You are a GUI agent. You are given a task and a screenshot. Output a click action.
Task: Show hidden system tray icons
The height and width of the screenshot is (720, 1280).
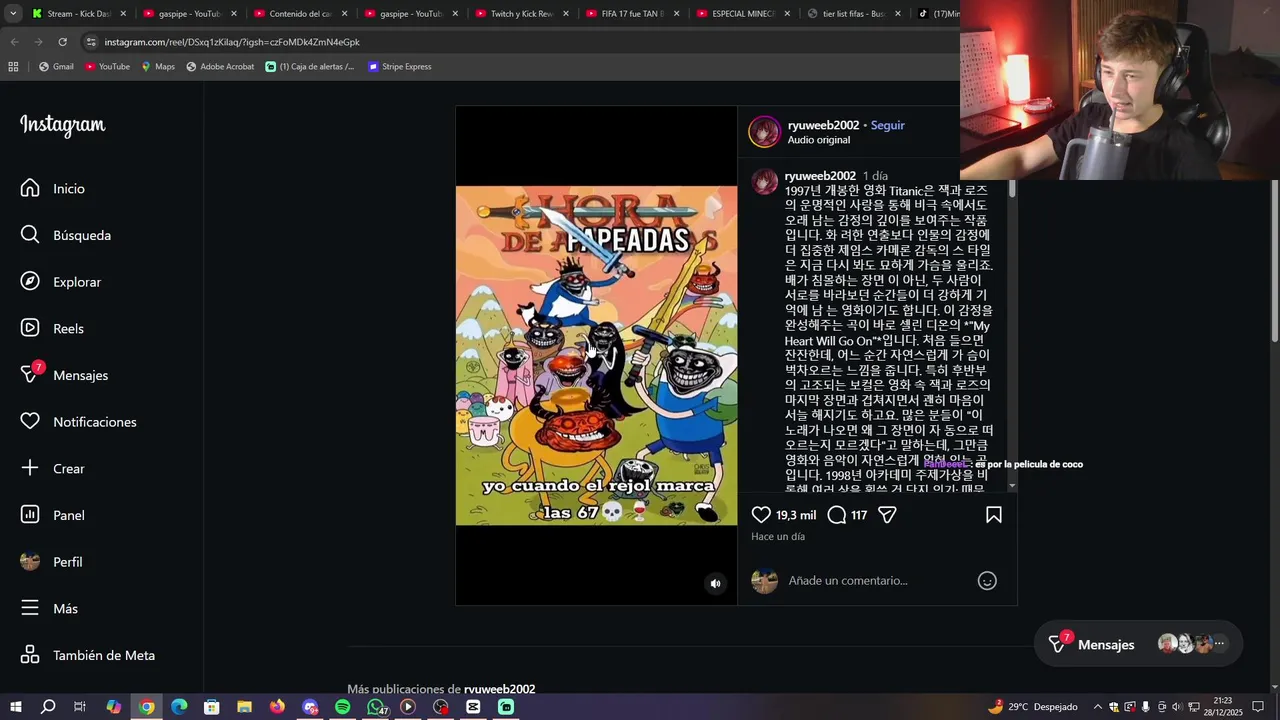[x=1097, y=707]
